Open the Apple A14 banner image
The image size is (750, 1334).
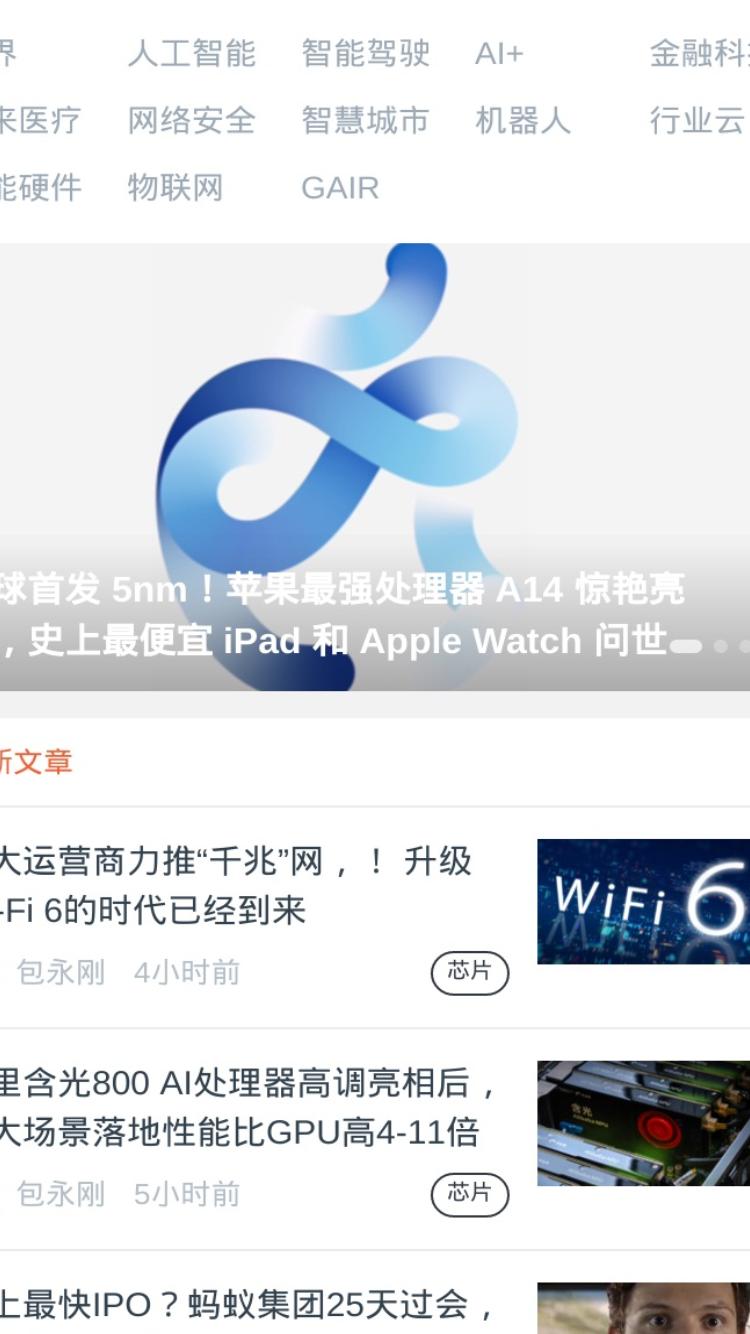375,467
